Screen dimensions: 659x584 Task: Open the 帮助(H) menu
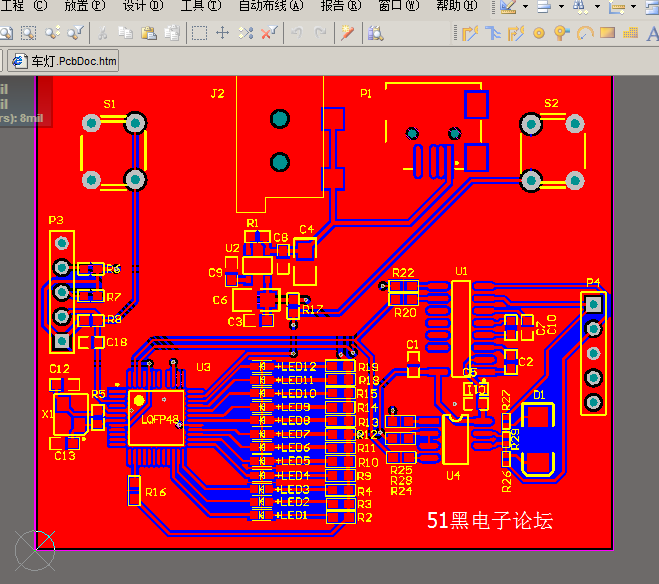pyautogui.click(x=457, y=6)
